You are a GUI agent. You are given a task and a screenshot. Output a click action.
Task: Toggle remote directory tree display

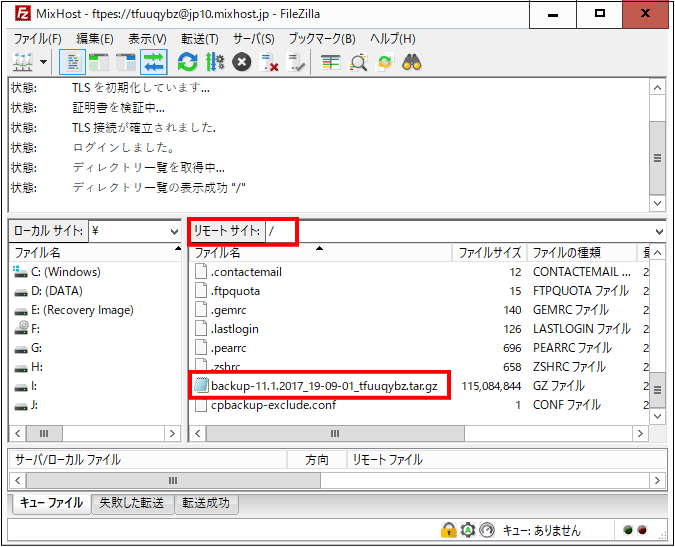[126, 62]
